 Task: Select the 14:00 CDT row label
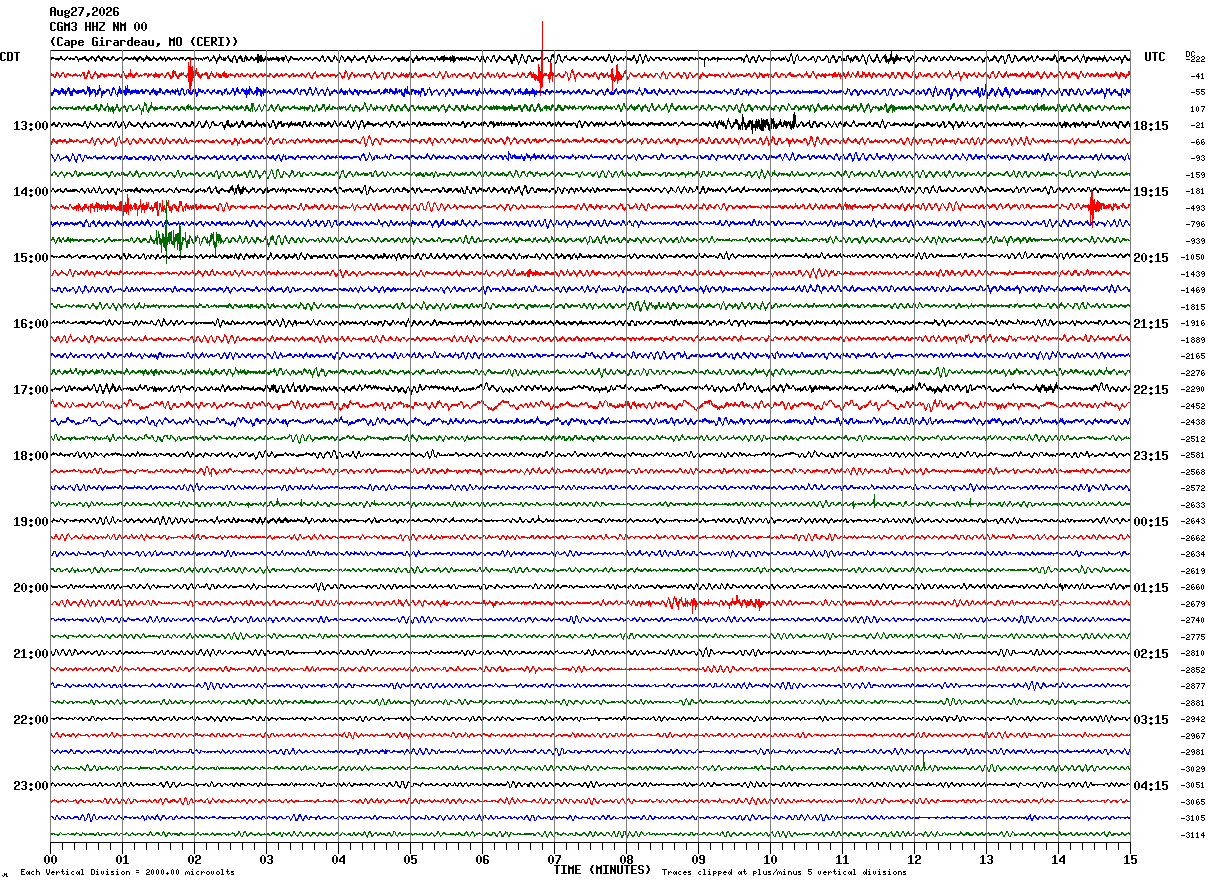30,192
